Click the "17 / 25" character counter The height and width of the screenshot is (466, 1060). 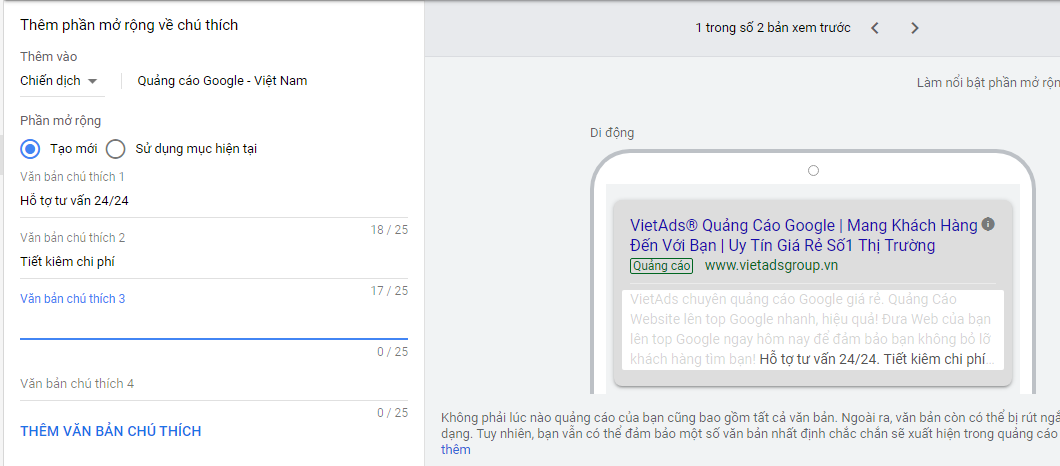click(x=389, y=291)
